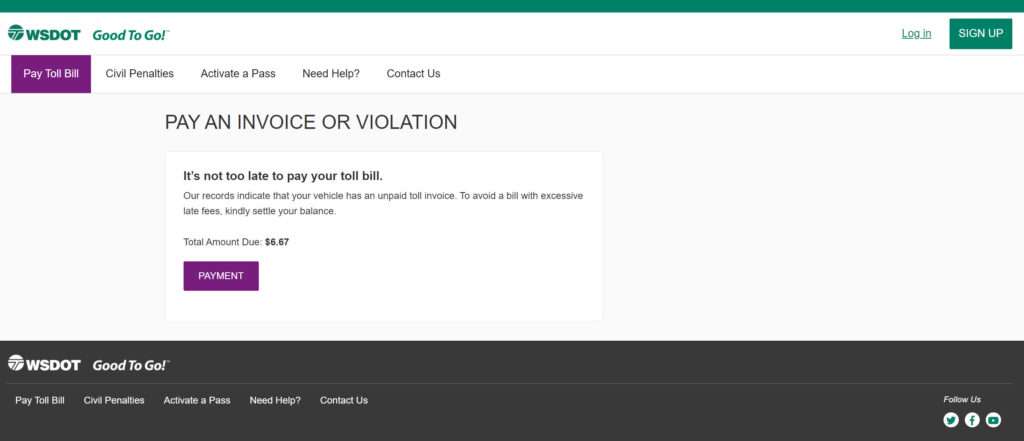Open the Facebook follow icon
This screenshot has width=1024, height=441.
(x=972, y=420)
